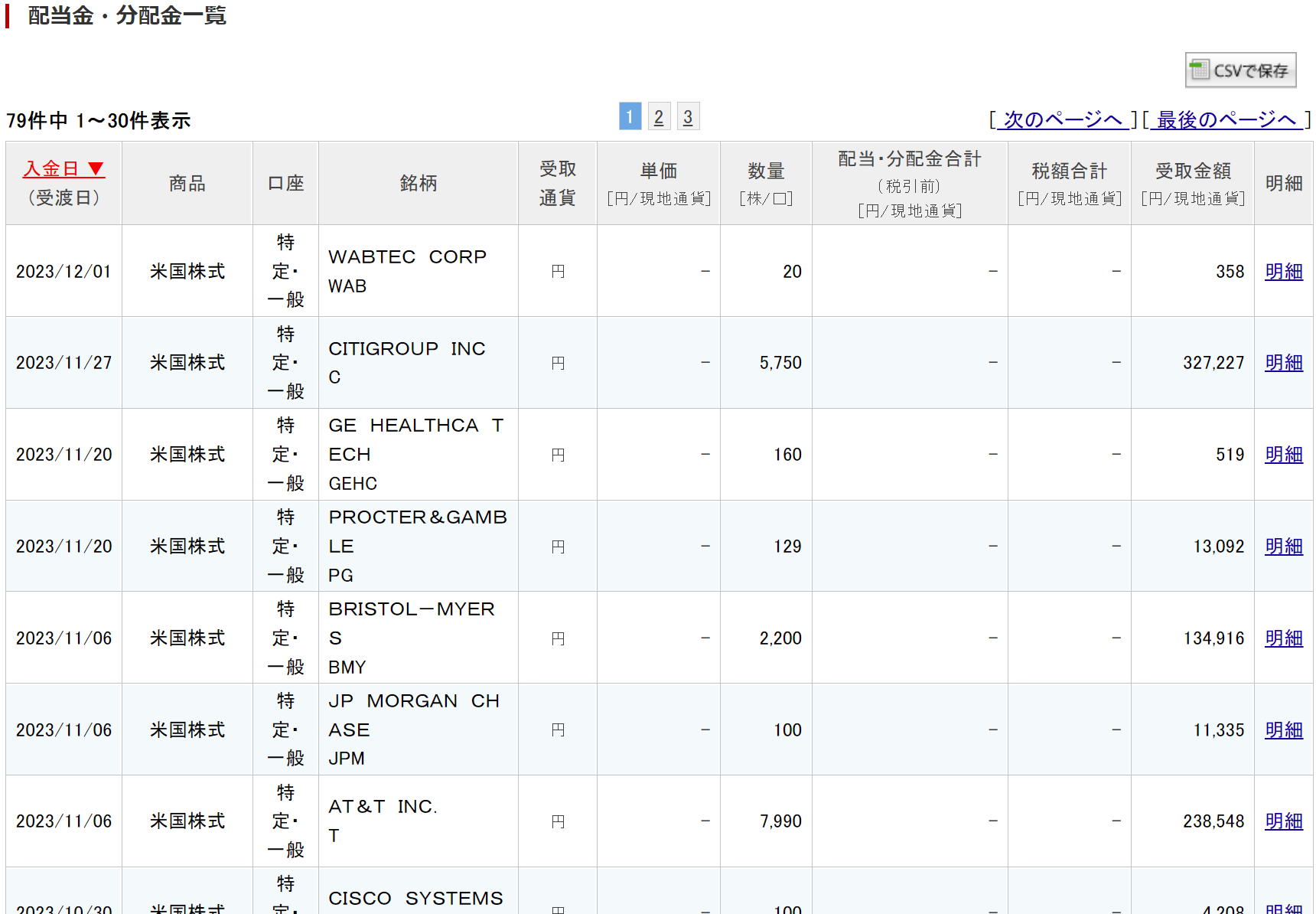1316x914 pixels.
Task: Select the AT&T INC. stock name
Action: coord(383,807)
